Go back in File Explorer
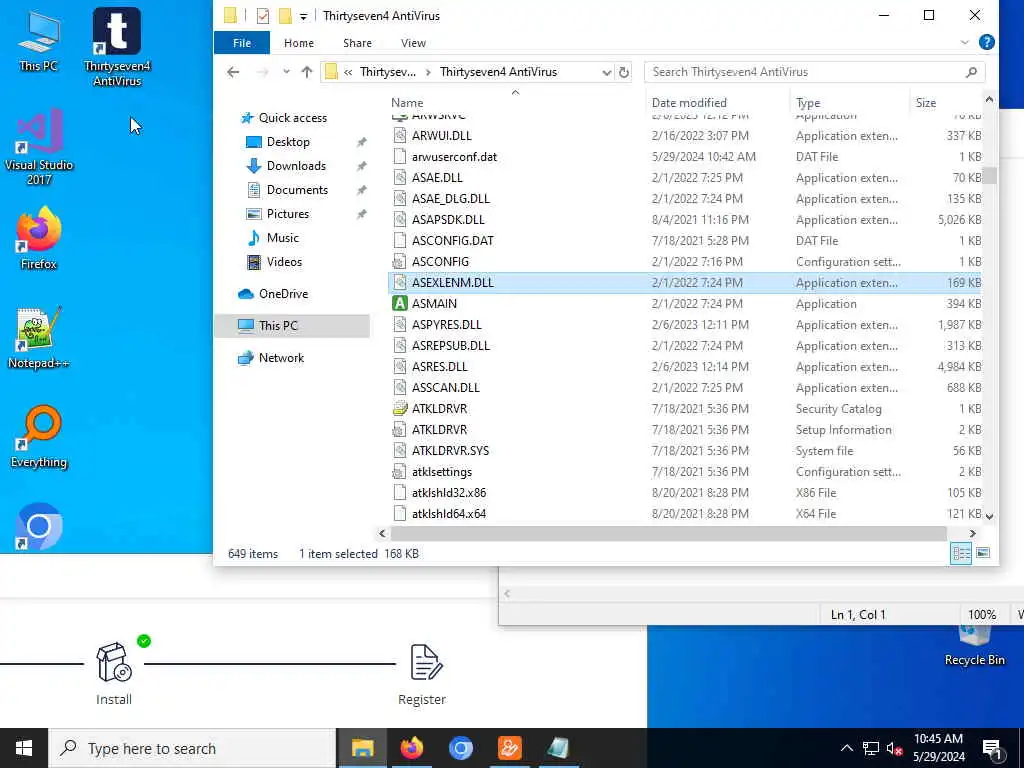The width and height of the screenshot is (1024, 768). pos(233,72)
